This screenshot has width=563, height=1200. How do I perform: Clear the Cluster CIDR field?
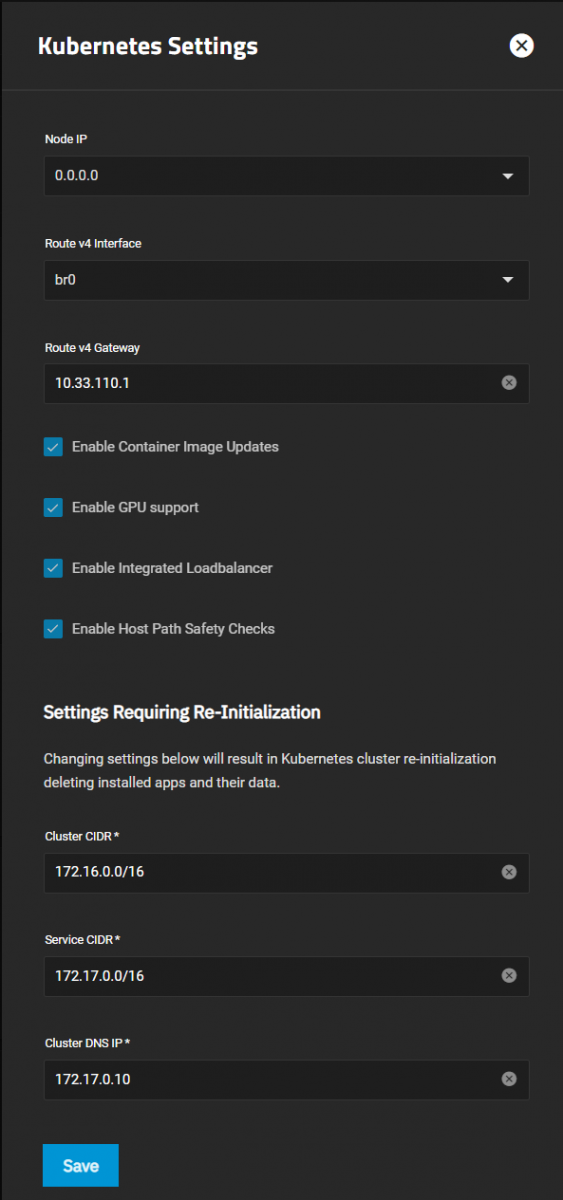(x=509, y=872)
